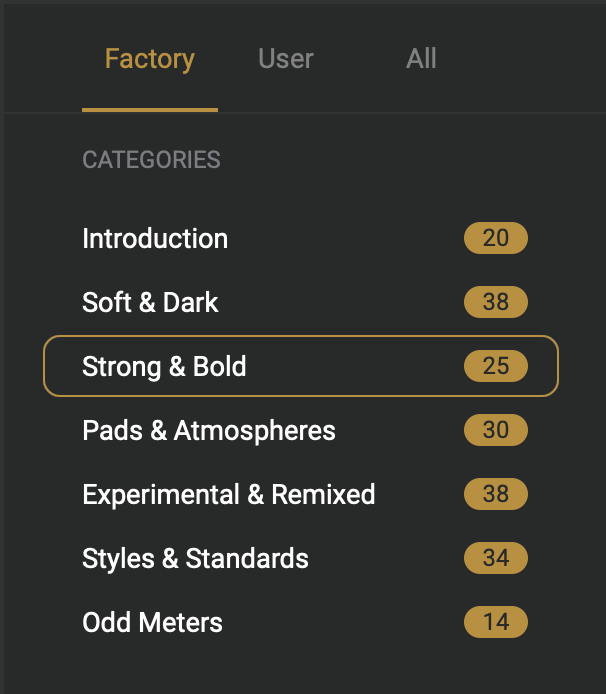Select the Styles & Standards category
The width and height of the screenshot is (606, 694).
click(x=195, y=558)
